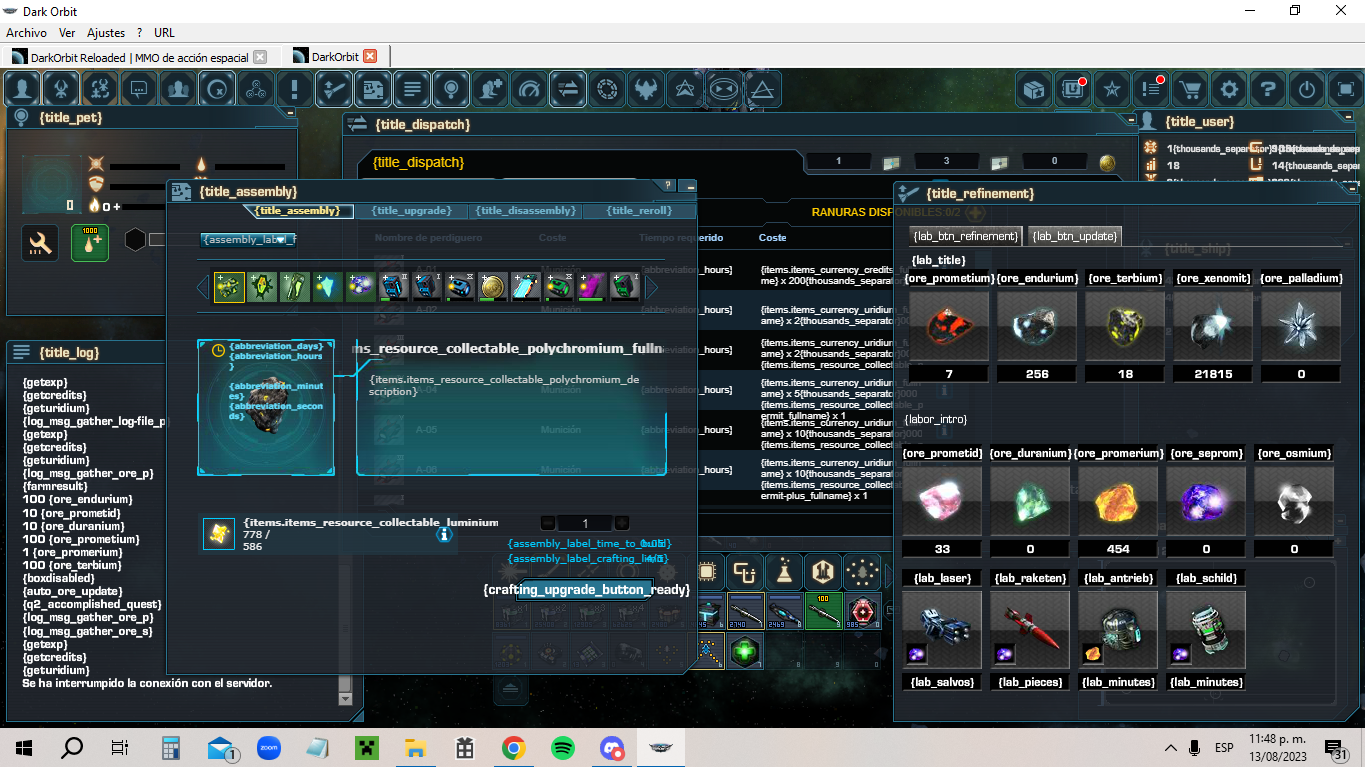Select the first highlighted recipe icon in assembly
Viewport: 1365px width, 767px height.
click(x=229, y=287)
